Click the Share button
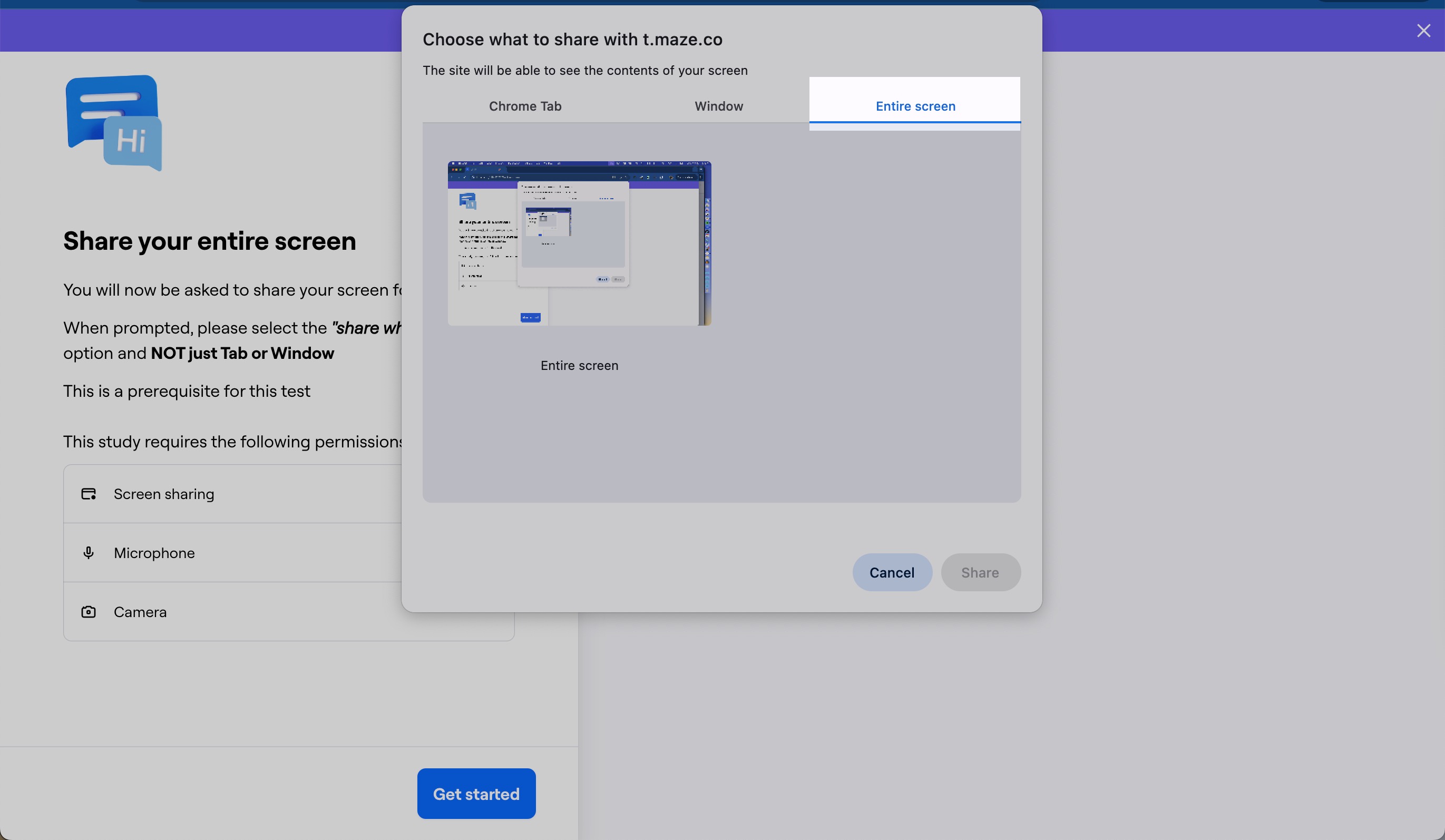Image resolution: width=1445 pixels, height=840 pixels. [x=980, y=572]
